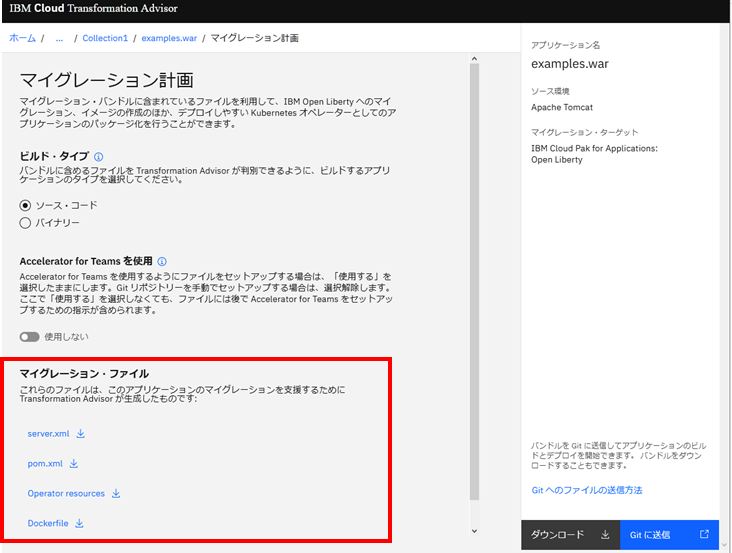Download Dockerfile via its arrow icon
732x553 pixels.
coord(79,523)
